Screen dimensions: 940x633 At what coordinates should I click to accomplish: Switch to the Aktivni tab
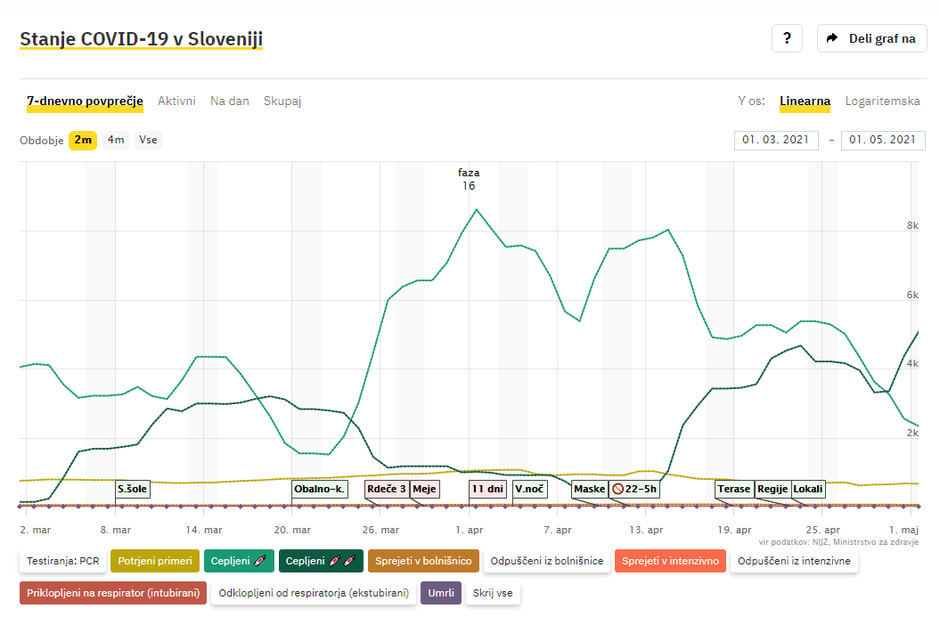click(176, 101)
